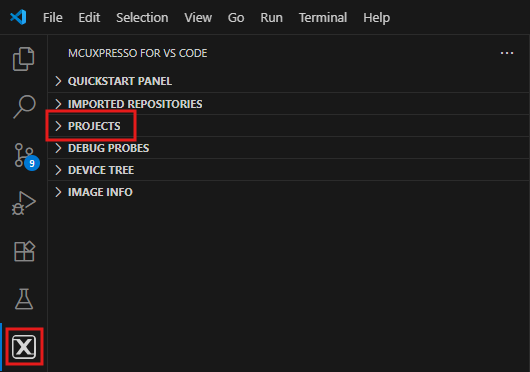Open the Run and Debug view

point(24,203)
